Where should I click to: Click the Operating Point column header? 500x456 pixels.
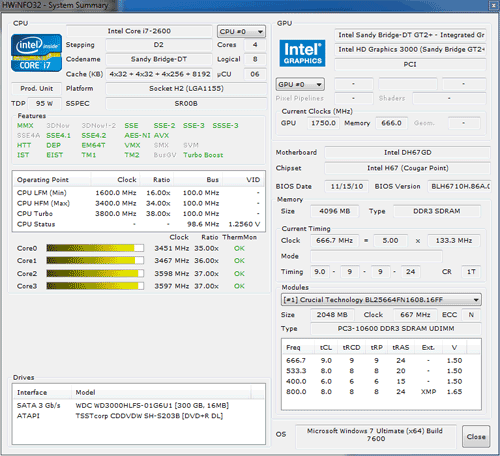(52, 180)
